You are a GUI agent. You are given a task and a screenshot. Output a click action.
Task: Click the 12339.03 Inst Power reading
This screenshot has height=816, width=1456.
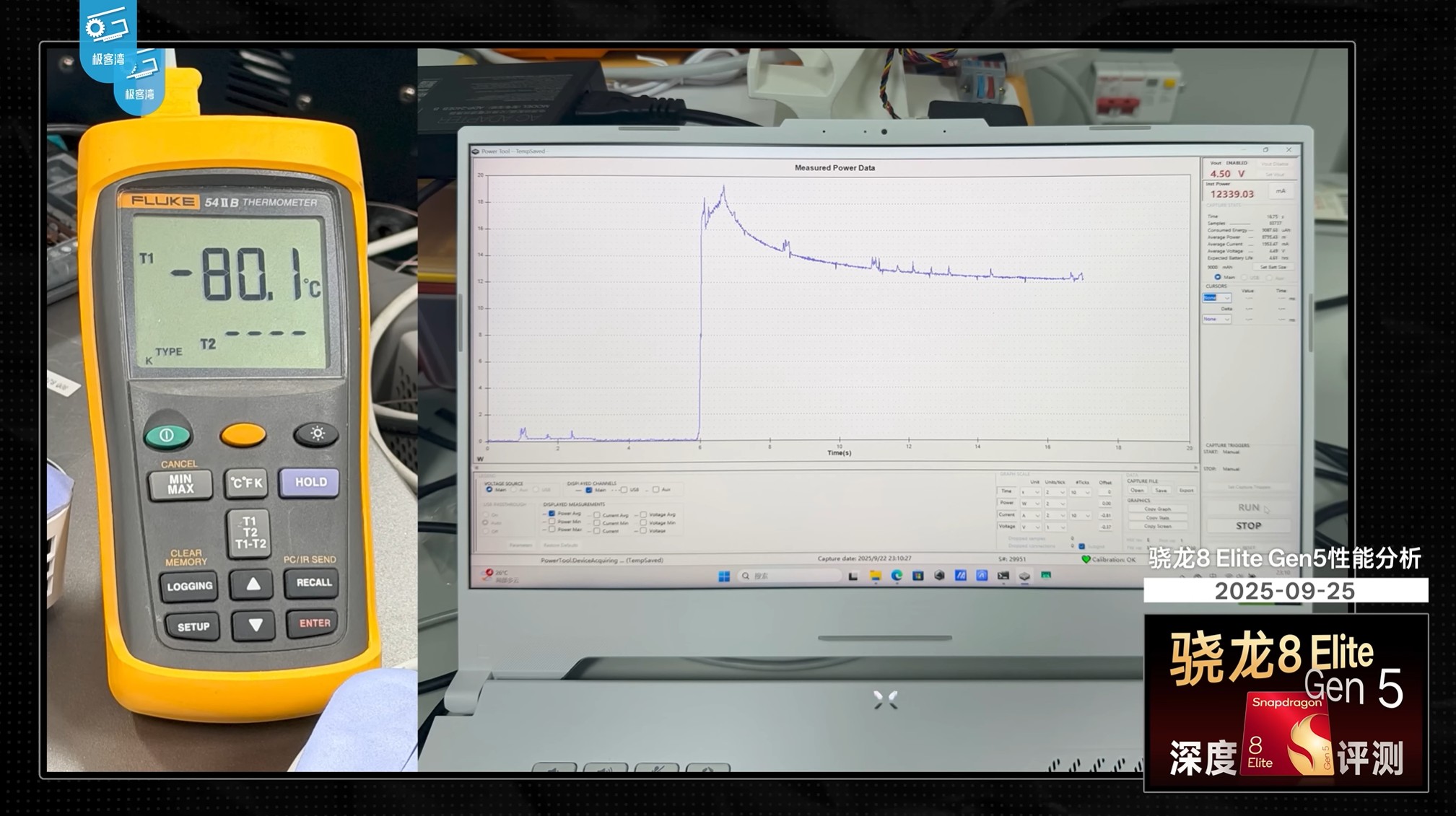(1232, 193)
